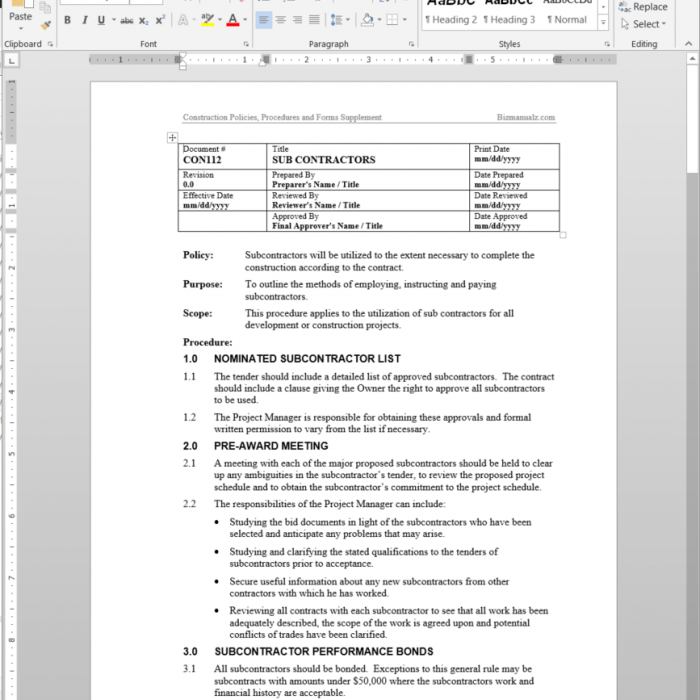Open the Paste options arrow
The height and width of the screenshot is (700, 700).
(x=21, y=29)
